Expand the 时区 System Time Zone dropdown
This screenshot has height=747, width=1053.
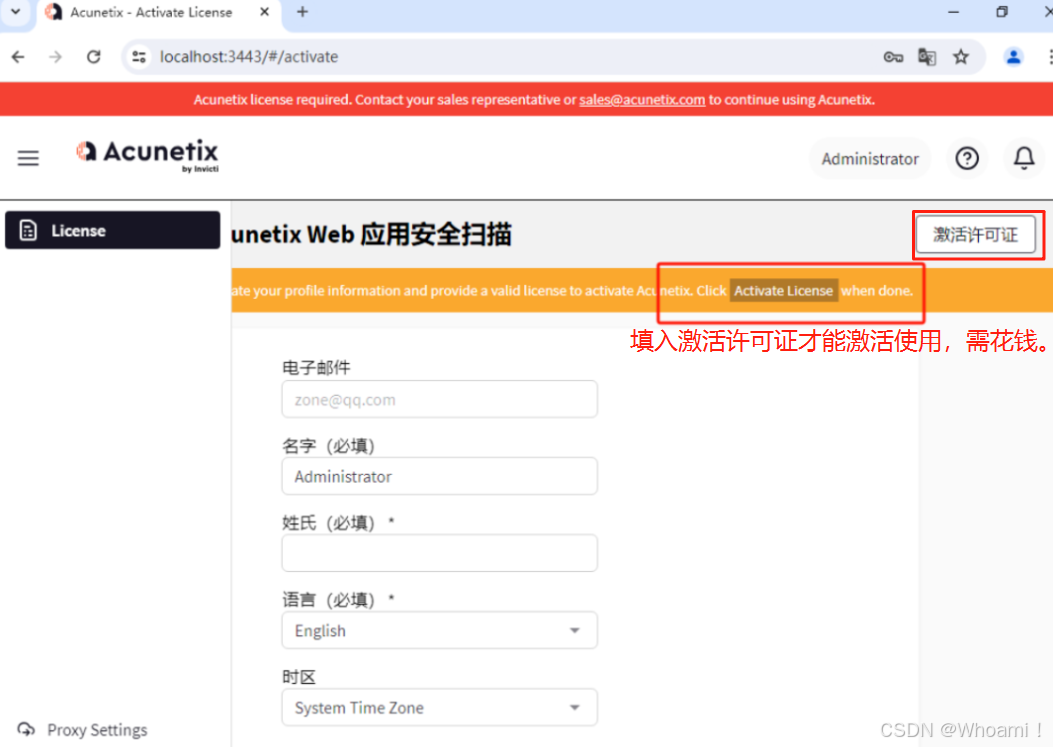click(x=440, y=707)
